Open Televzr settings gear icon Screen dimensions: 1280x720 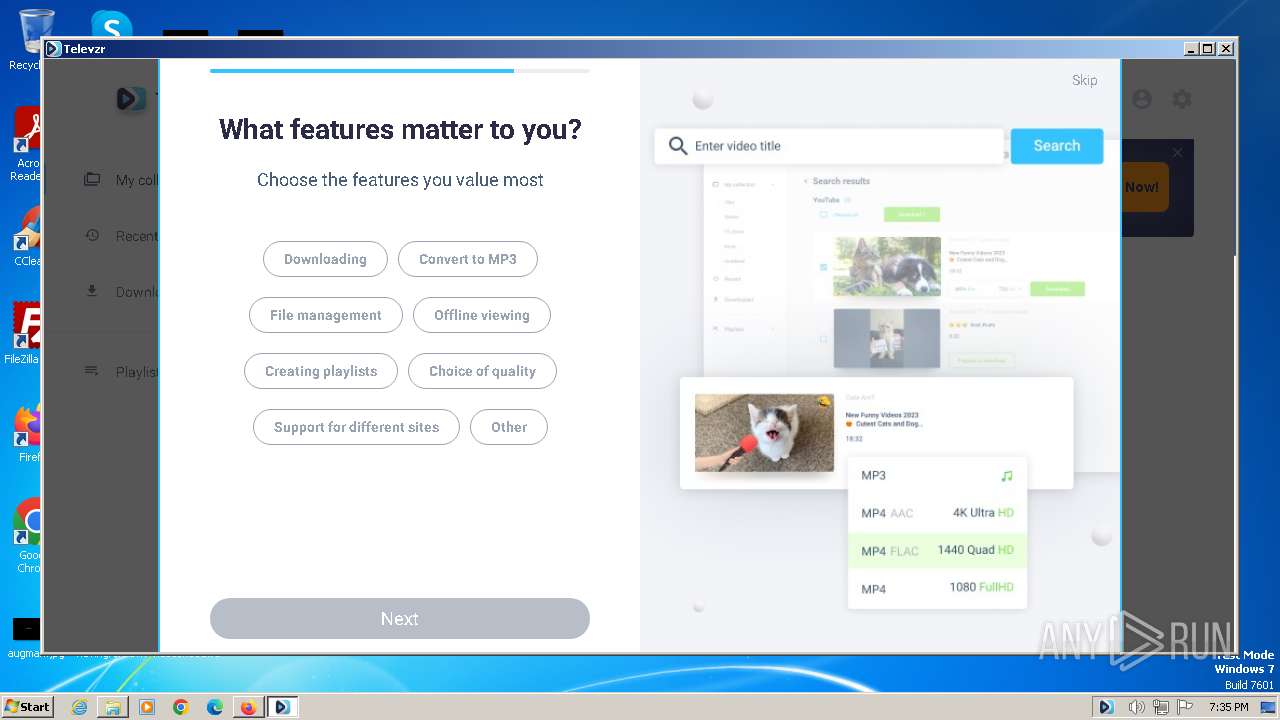[1182, 99]
